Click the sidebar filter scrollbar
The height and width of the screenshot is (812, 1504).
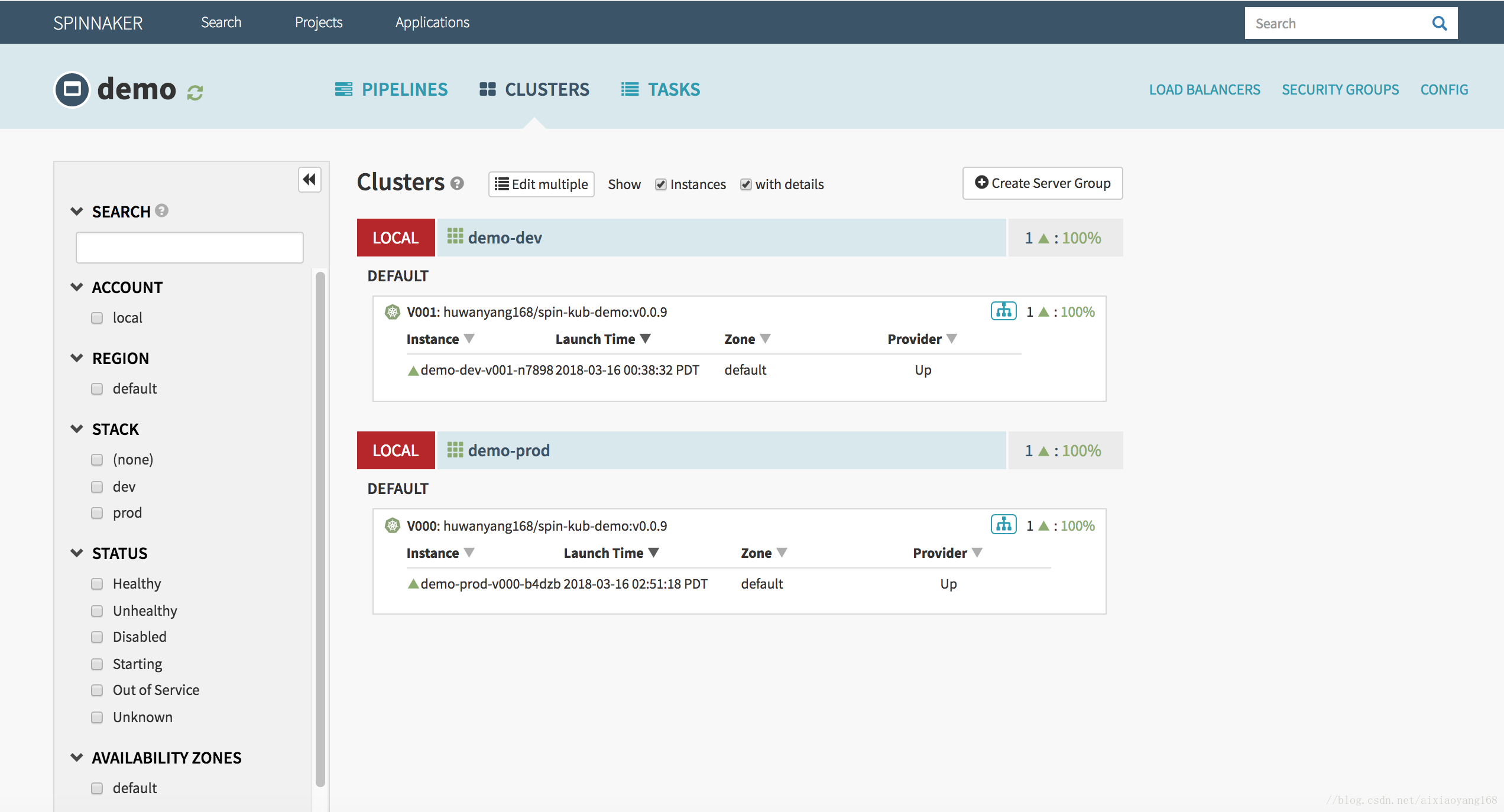coord(320,529)
